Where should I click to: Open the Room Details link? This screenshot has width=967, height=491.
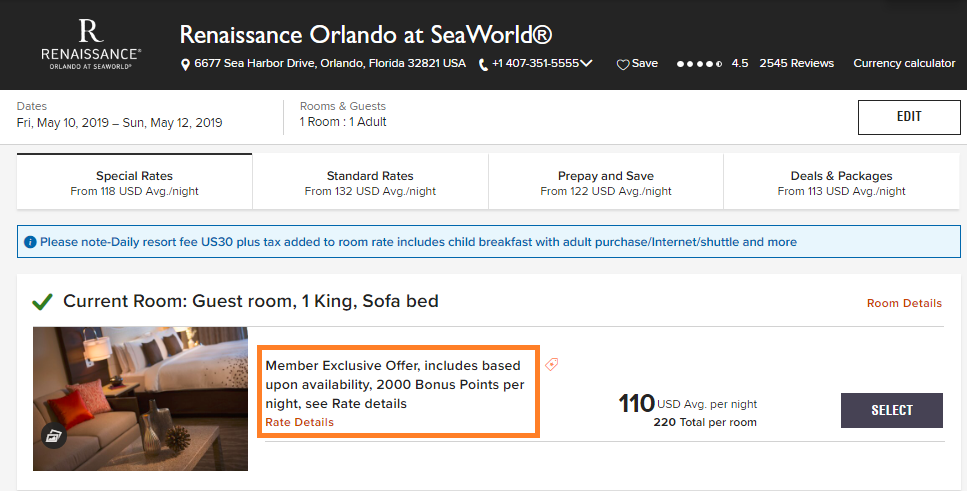(904, 303)
